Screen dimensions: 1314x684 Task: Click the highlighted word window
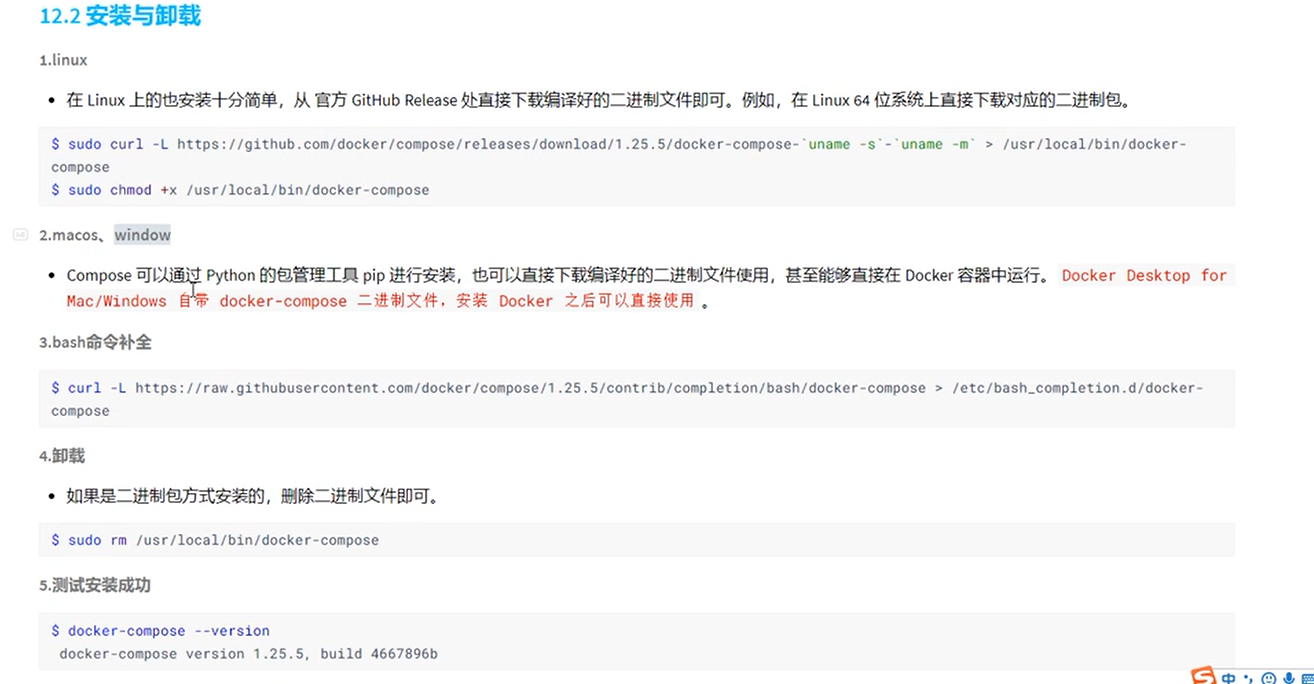(x=142, y=235)
